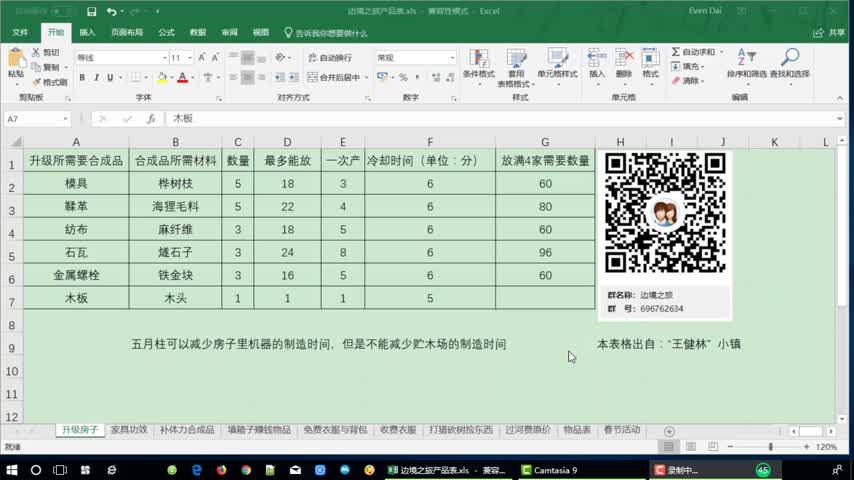854x480 pixels.
Task: Click the QR code image
Action: tap(665, 213)
